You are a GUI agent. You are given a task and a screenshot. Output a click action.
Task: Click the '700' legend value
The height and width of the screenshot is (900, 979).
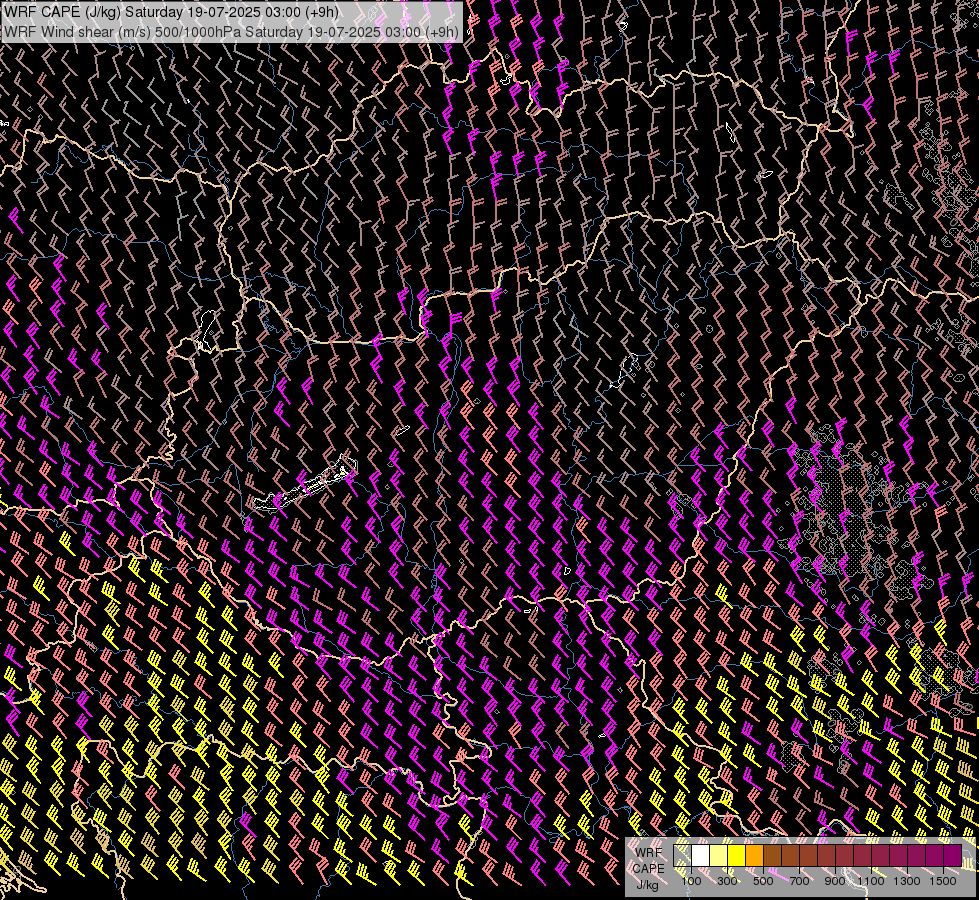(799, 881)
